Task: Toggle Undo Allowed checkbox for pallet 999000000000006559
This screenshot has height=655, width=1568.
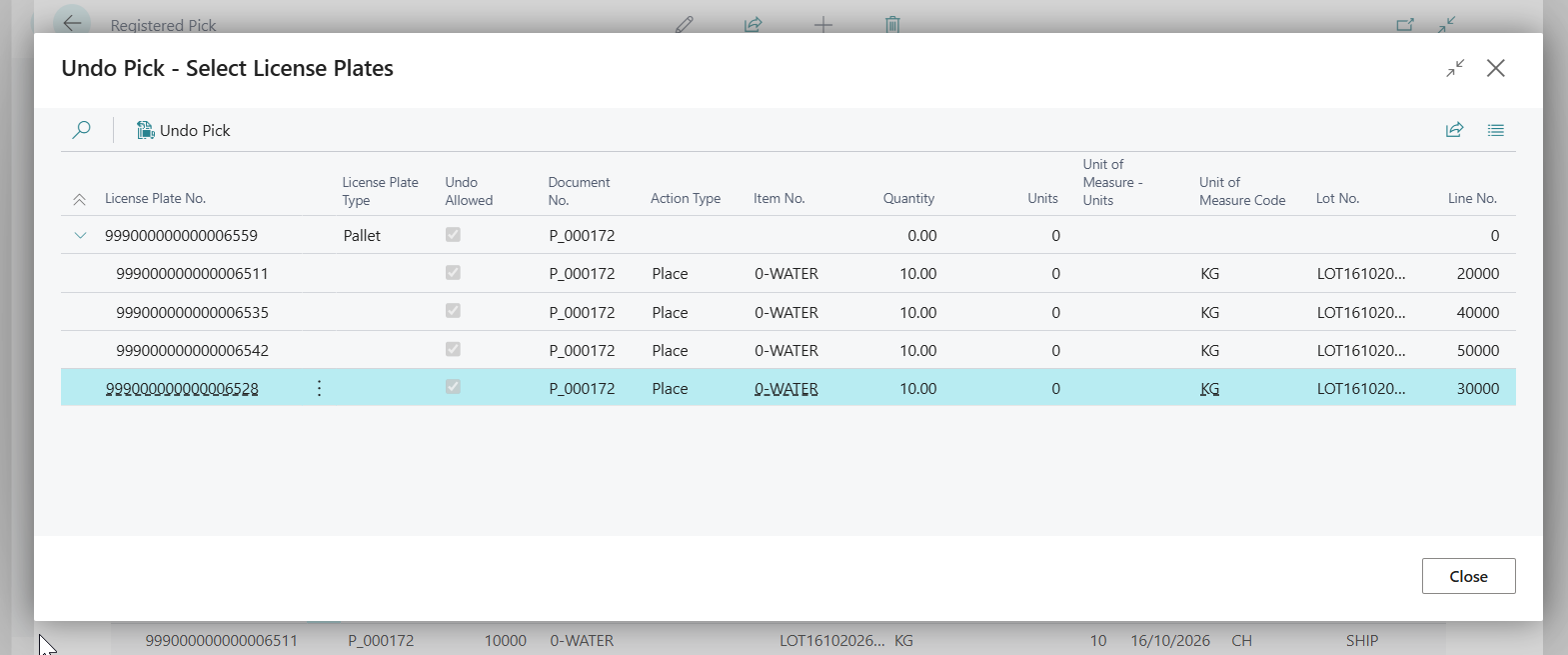Action: point(453,235)
